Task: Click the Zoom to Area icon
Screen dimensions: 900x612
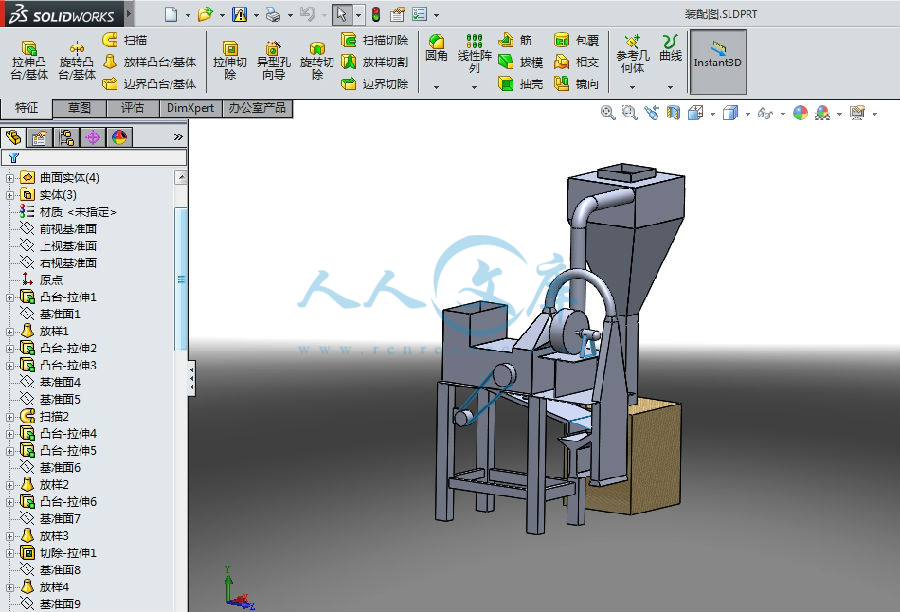Action: [630, 113]
